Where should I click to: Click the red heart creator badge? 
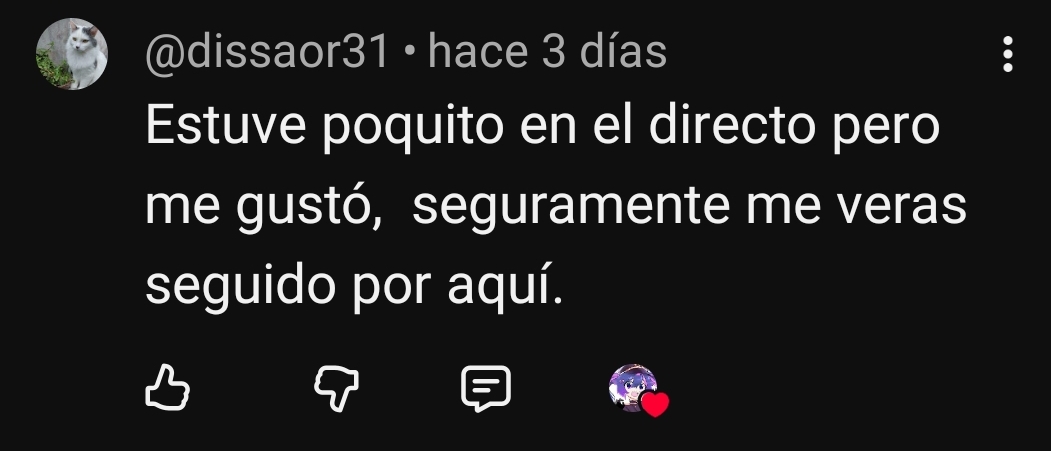[655, 404]
